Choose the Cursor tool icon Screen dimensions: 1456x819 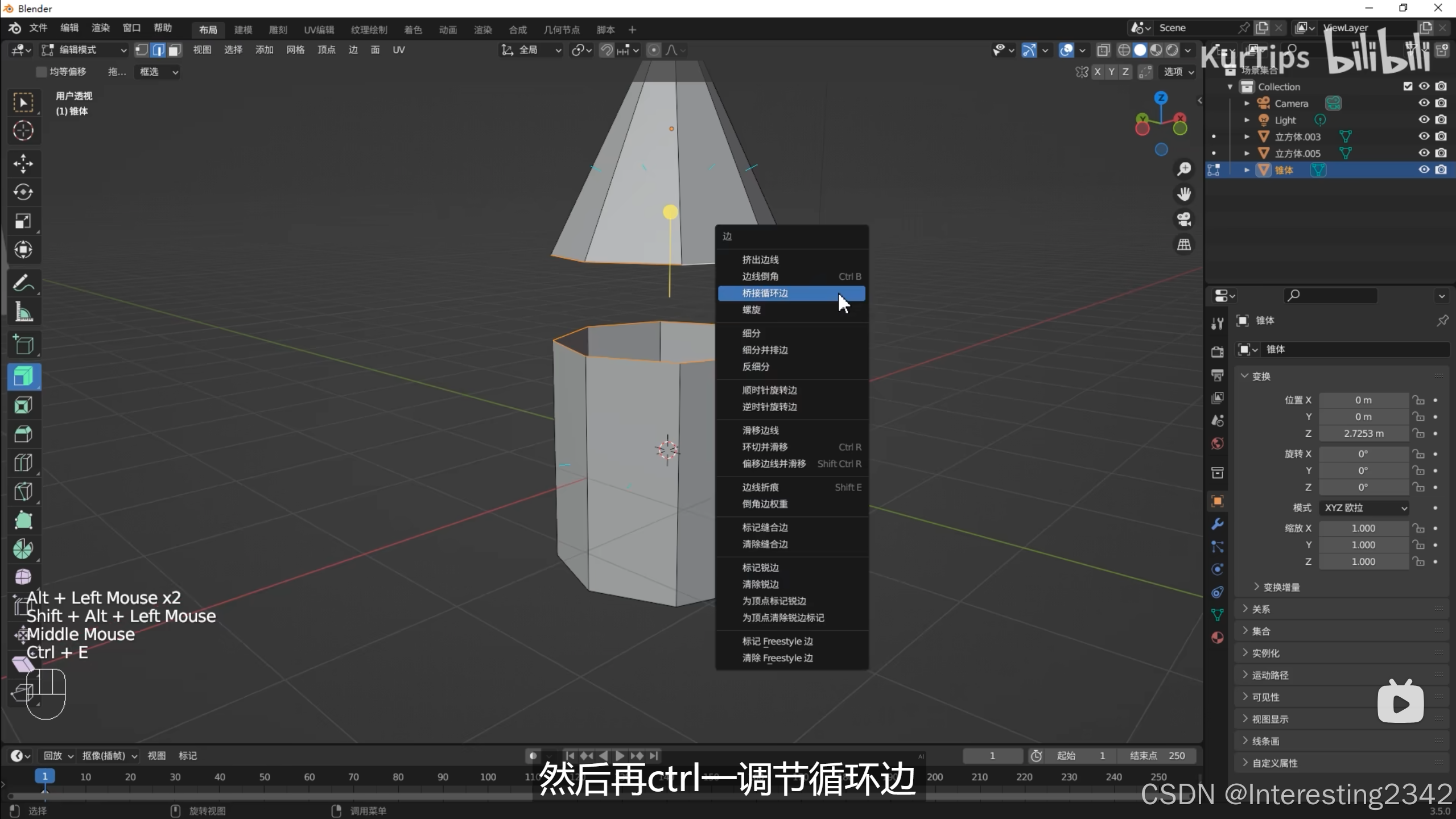point(23,131)
